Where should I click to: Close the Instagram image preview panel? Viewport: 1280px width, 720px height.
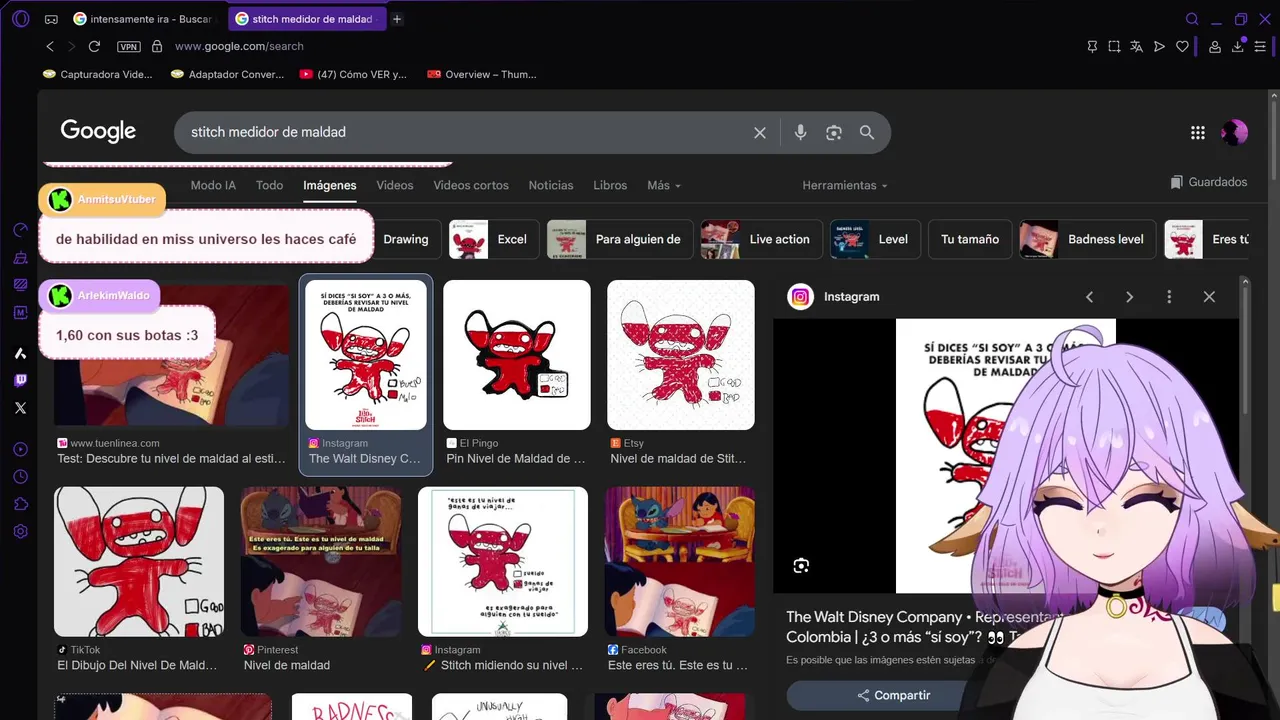click(x=1209, y=297)
